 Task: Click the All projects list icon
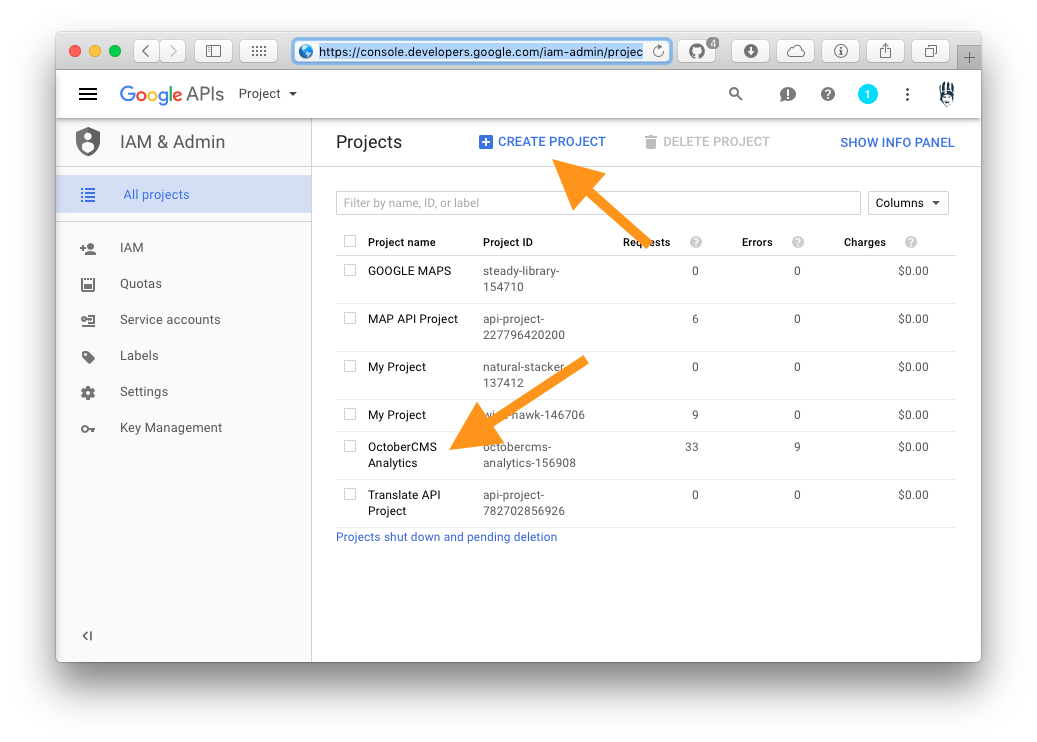pyautogui.click(x=88, y=194)
